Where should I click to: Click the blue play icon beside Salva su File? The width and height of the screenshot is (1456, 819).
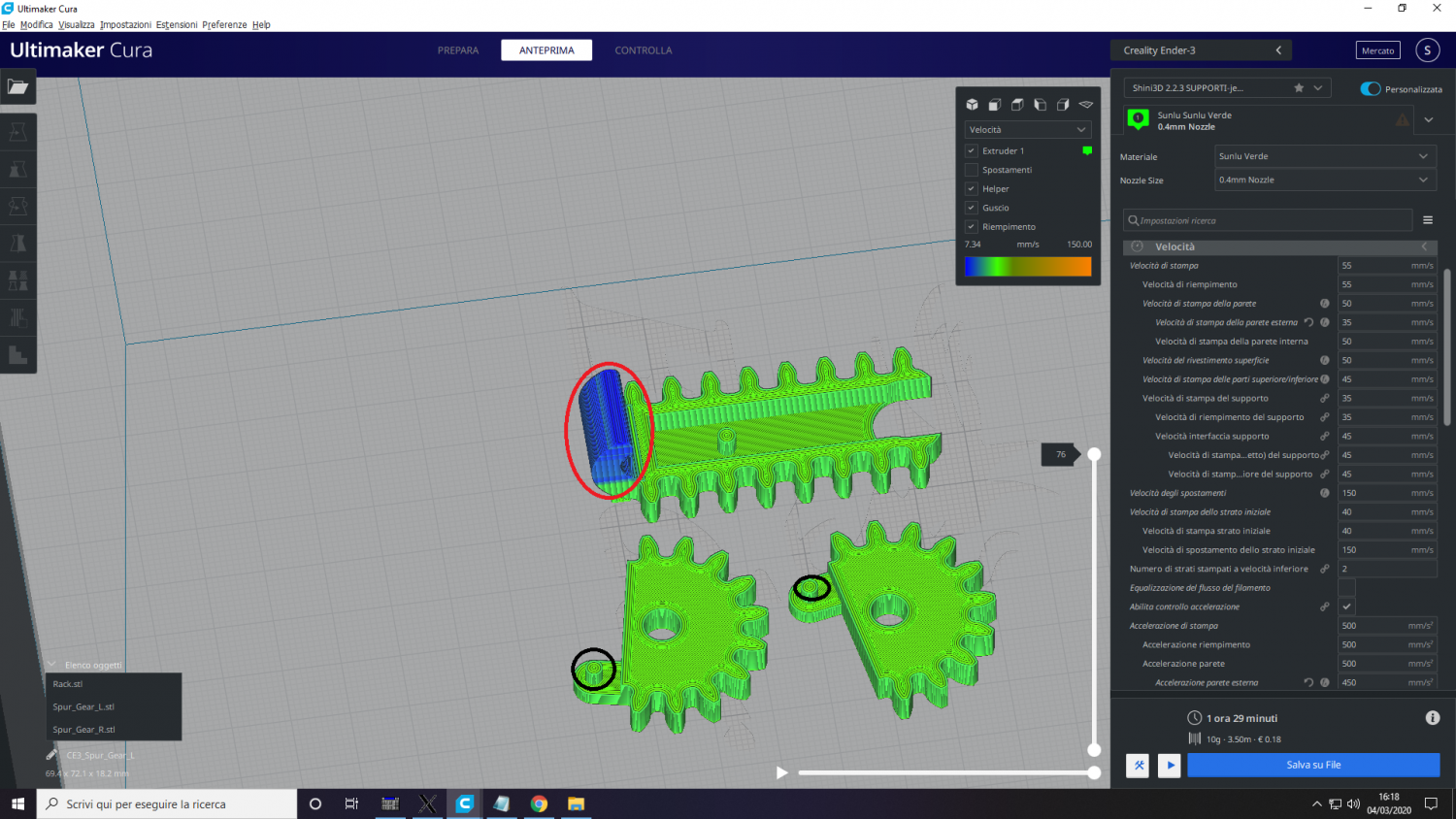coord(1170,765)
